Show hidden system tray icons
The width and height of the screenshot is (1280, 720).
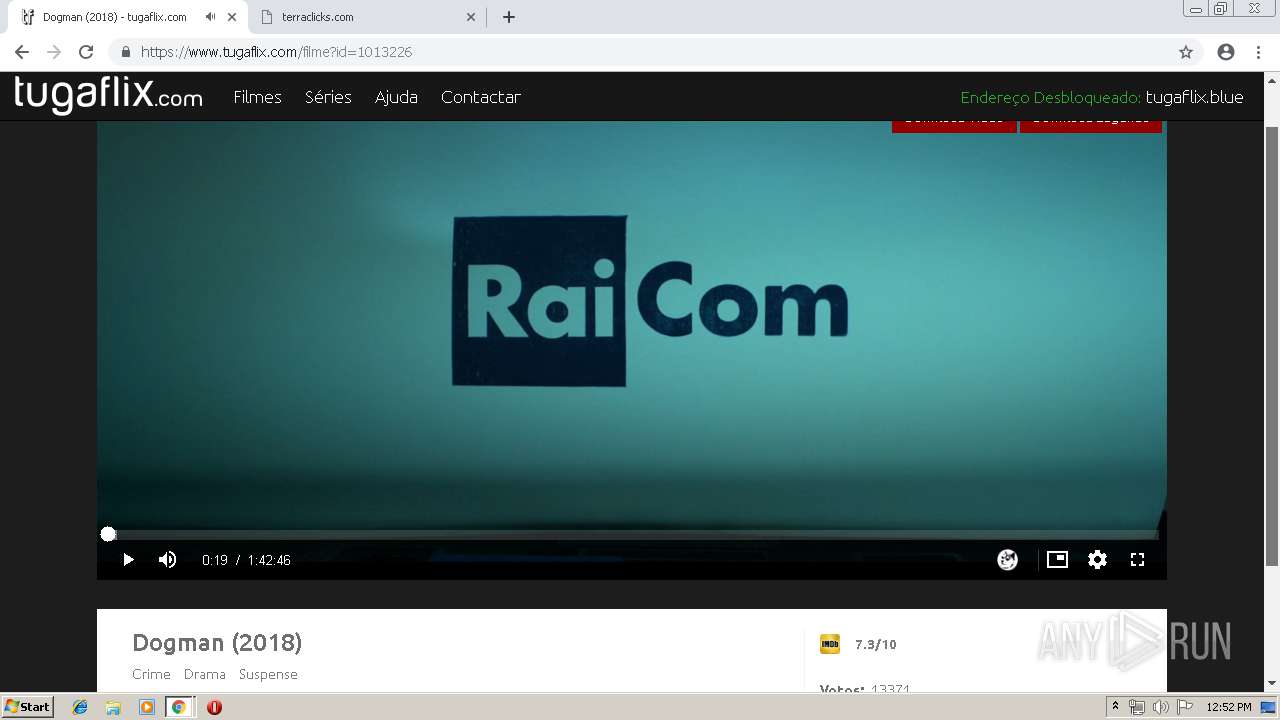click(x=1115, y=707)
